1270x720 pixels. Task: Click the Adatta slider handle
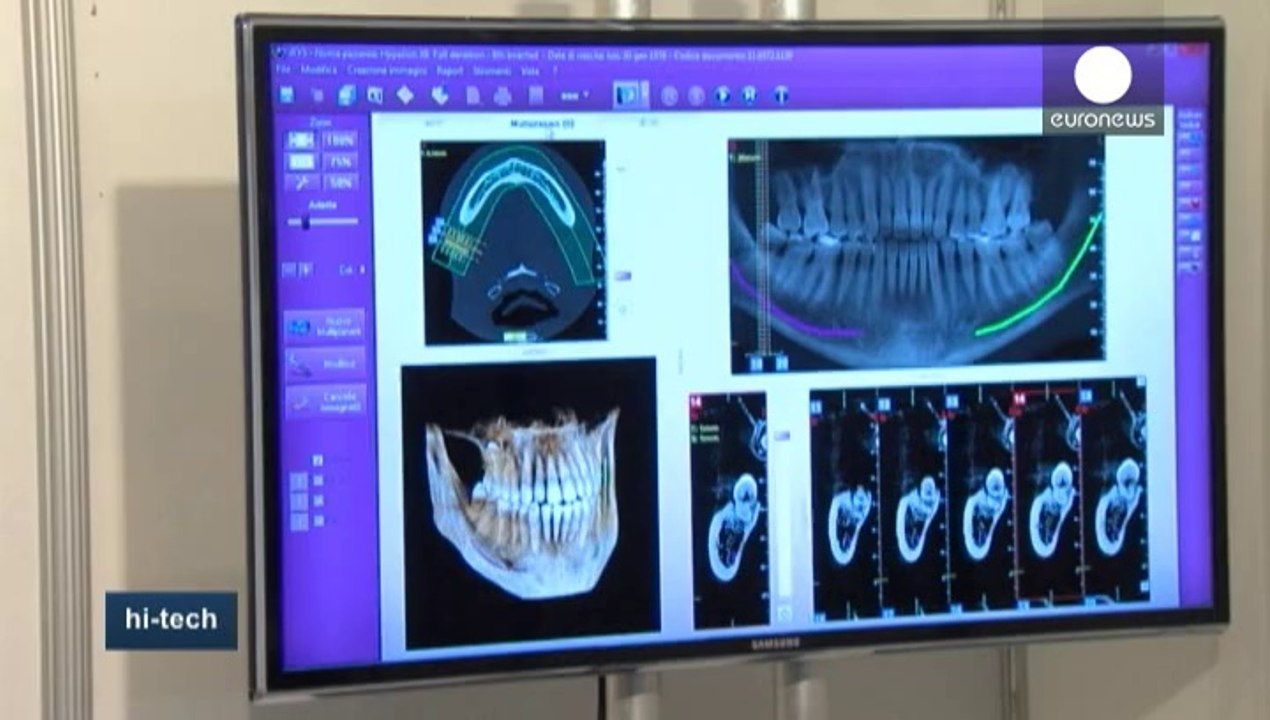[305, 222]
